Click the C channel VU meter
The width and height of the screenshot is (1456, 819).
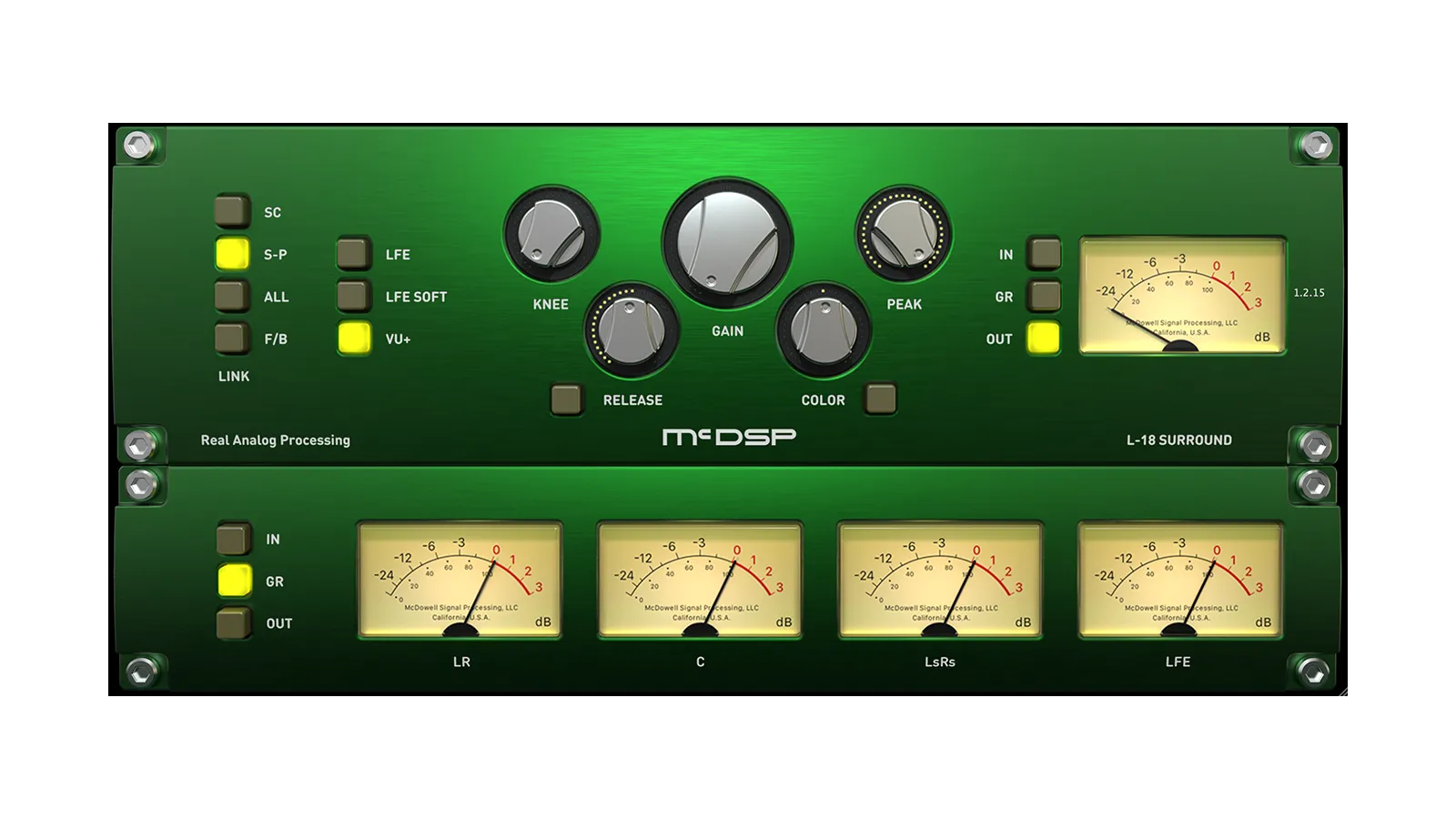coord(700,581)
